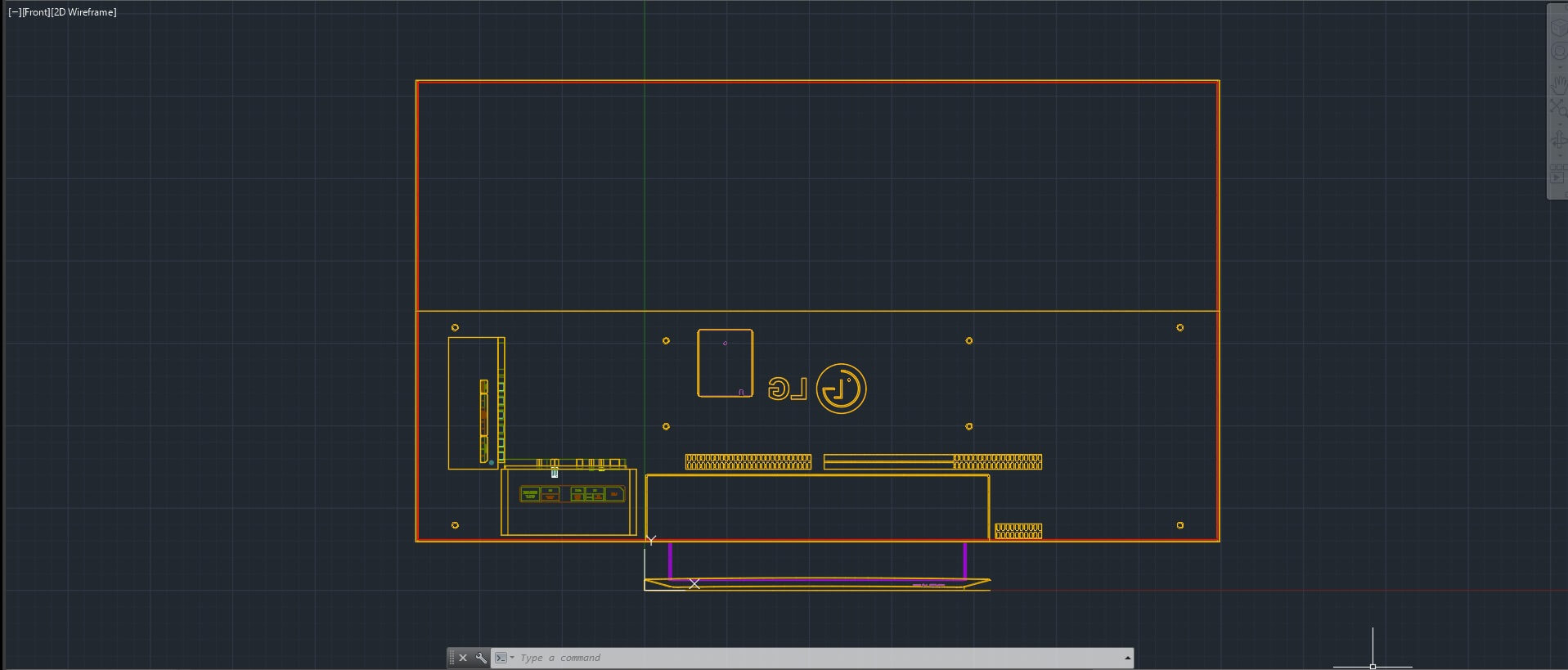The width and height of the screenshot is (1568, 670).
Task: Open command line customize wrench
Action: 481,658
